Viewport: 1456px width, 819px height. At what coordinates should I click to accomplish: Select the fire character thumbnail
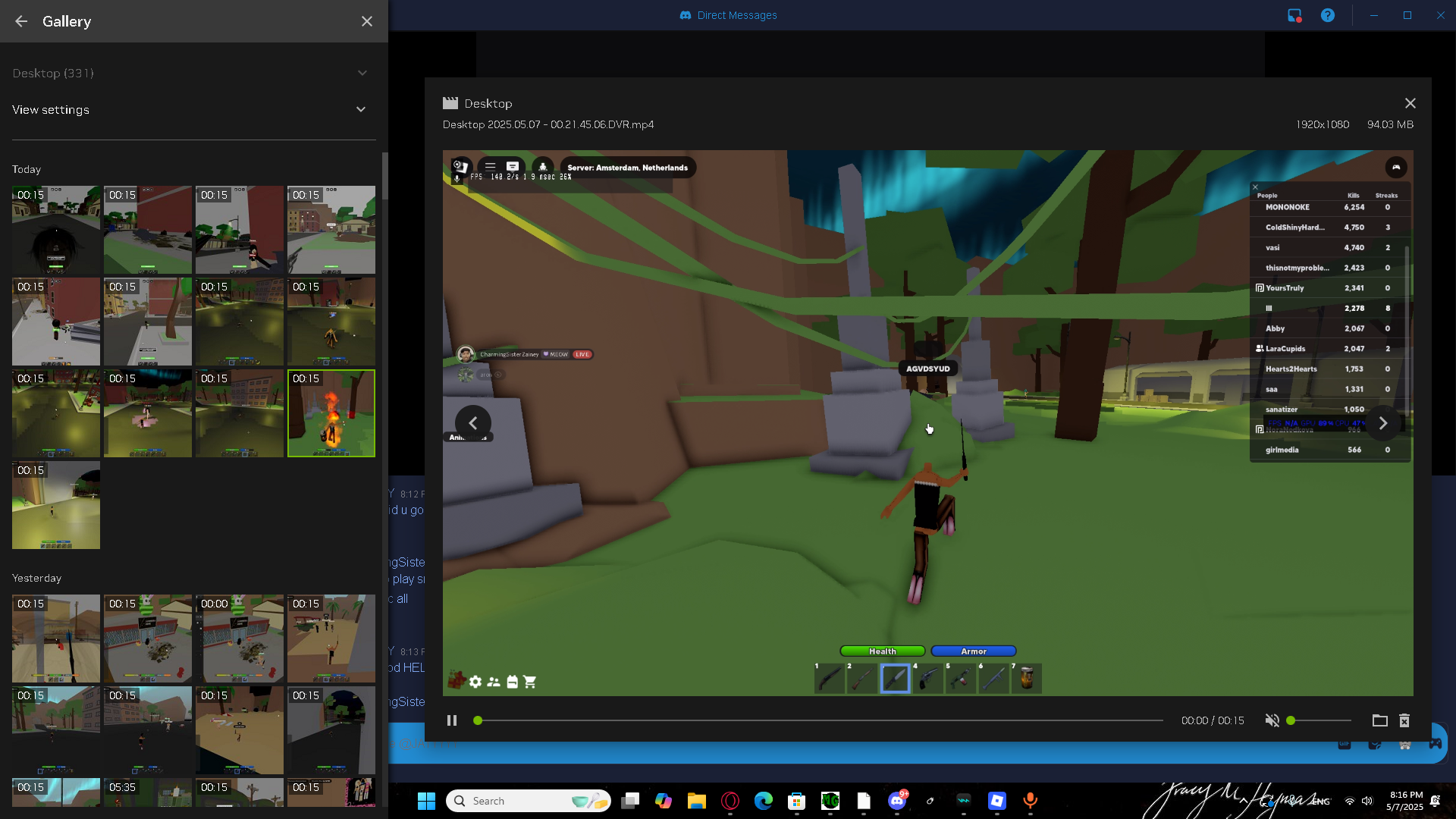pyautogui.click(x=331, y=413)
